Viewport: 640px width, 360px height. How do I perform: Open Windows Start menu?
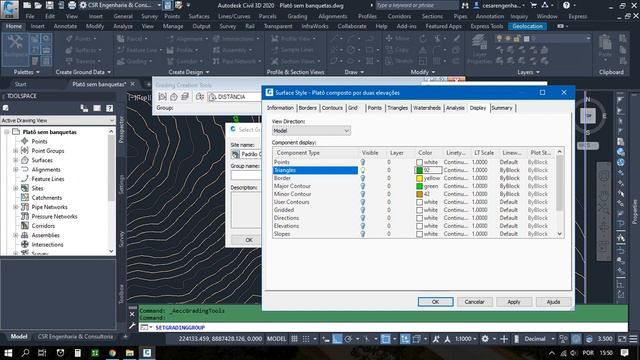[8, 353]
